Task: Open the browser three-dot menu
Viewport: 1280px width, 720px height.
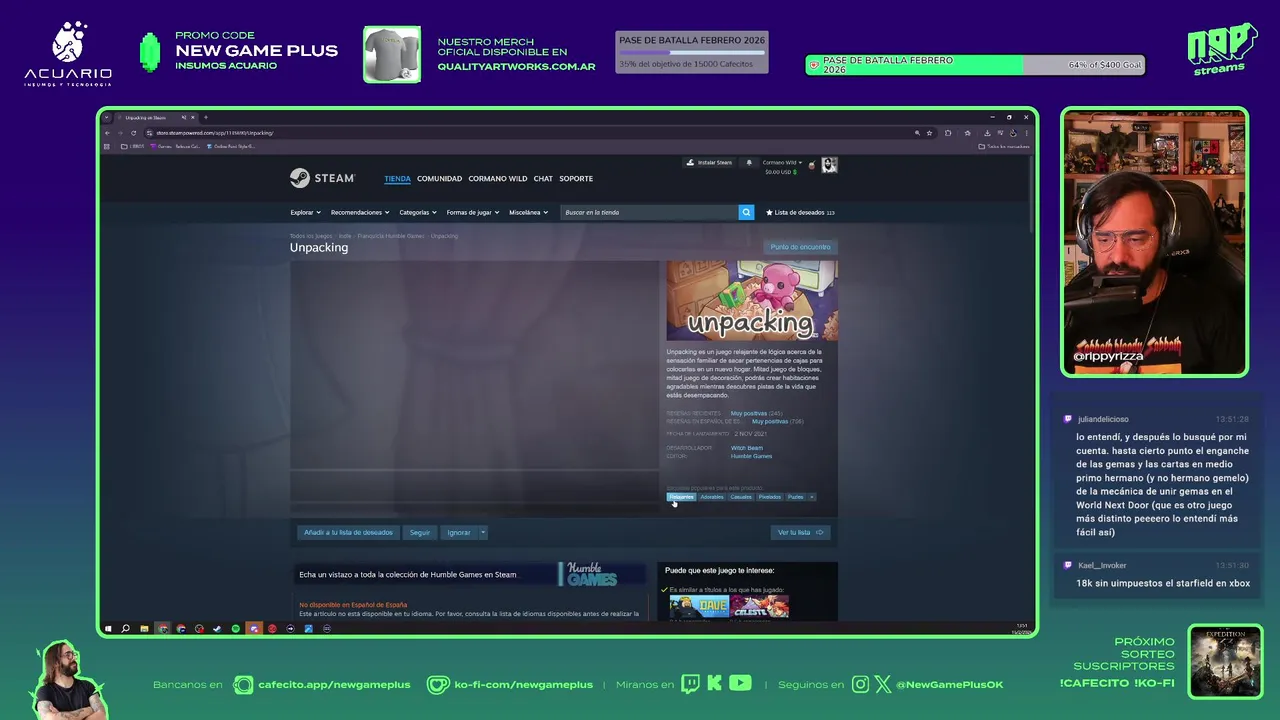Action: coord(1026,133)
